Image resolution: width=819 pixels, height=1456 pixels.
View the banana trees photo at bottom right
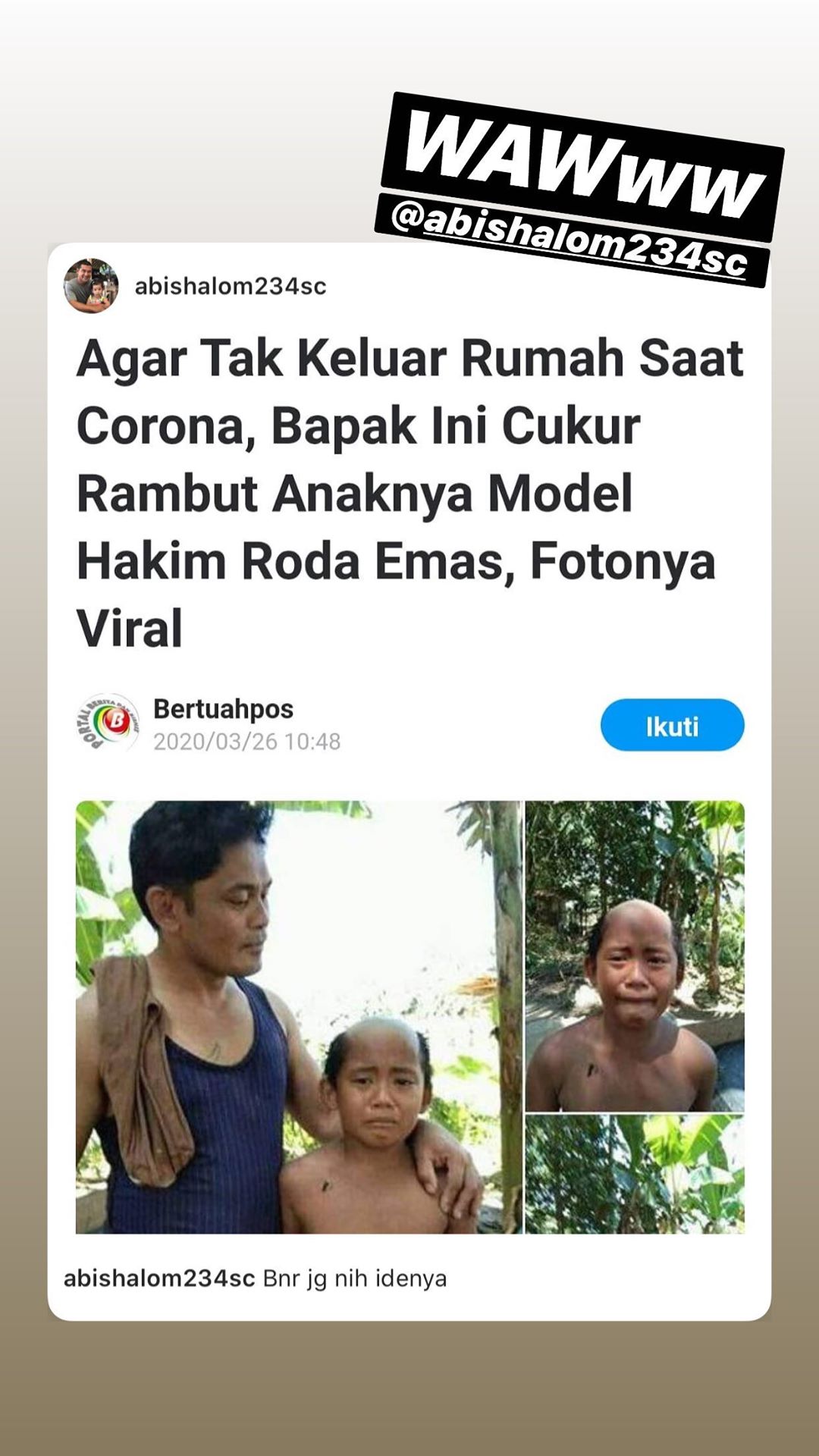635,1174
